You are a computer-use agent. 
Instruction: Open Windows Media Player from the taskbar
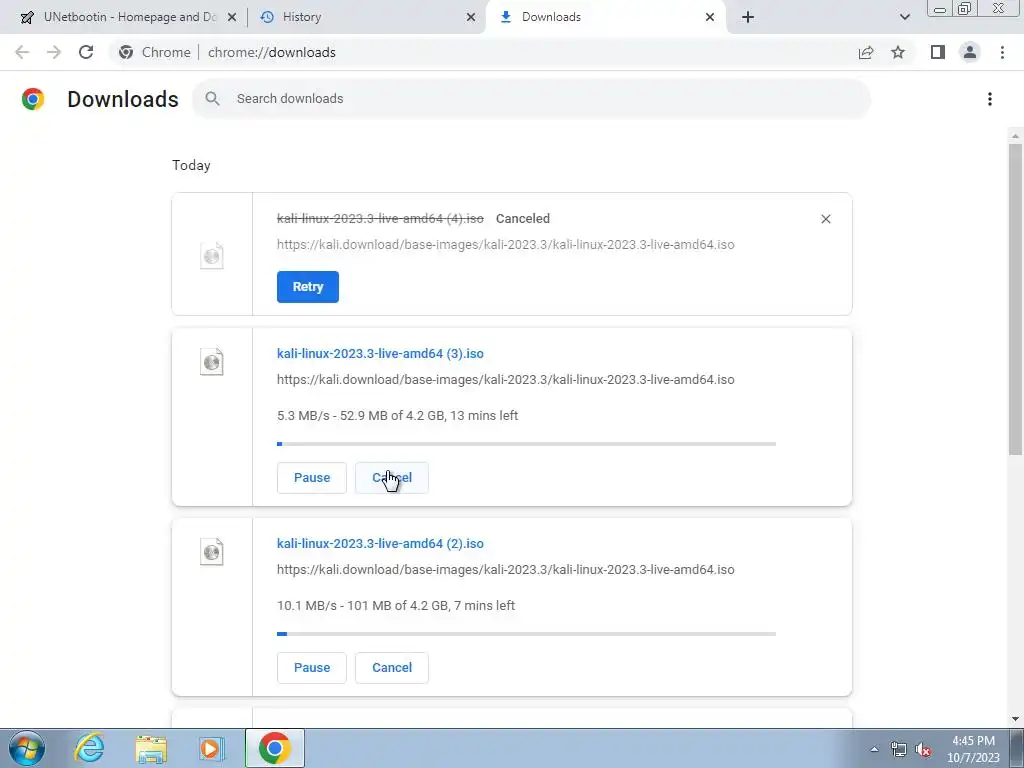tap(212, 748)
